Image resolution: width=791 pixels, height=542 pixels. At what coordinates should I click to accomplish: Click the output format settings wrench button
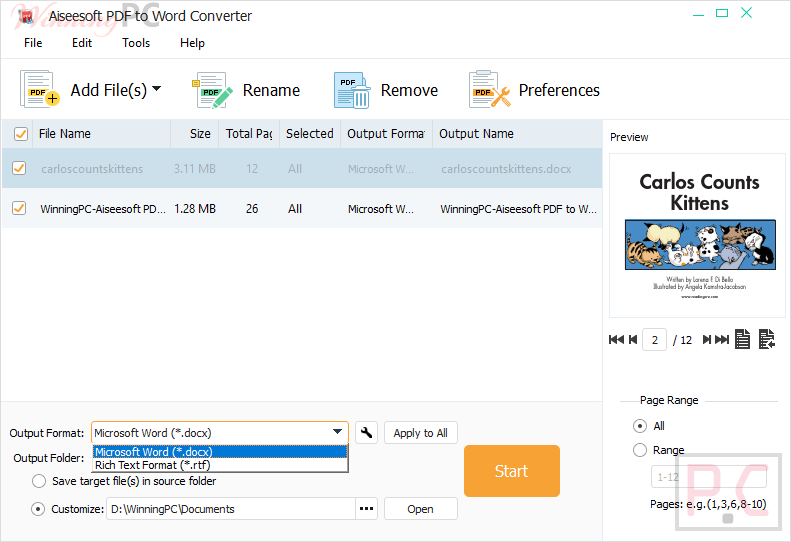pos(367,433)
